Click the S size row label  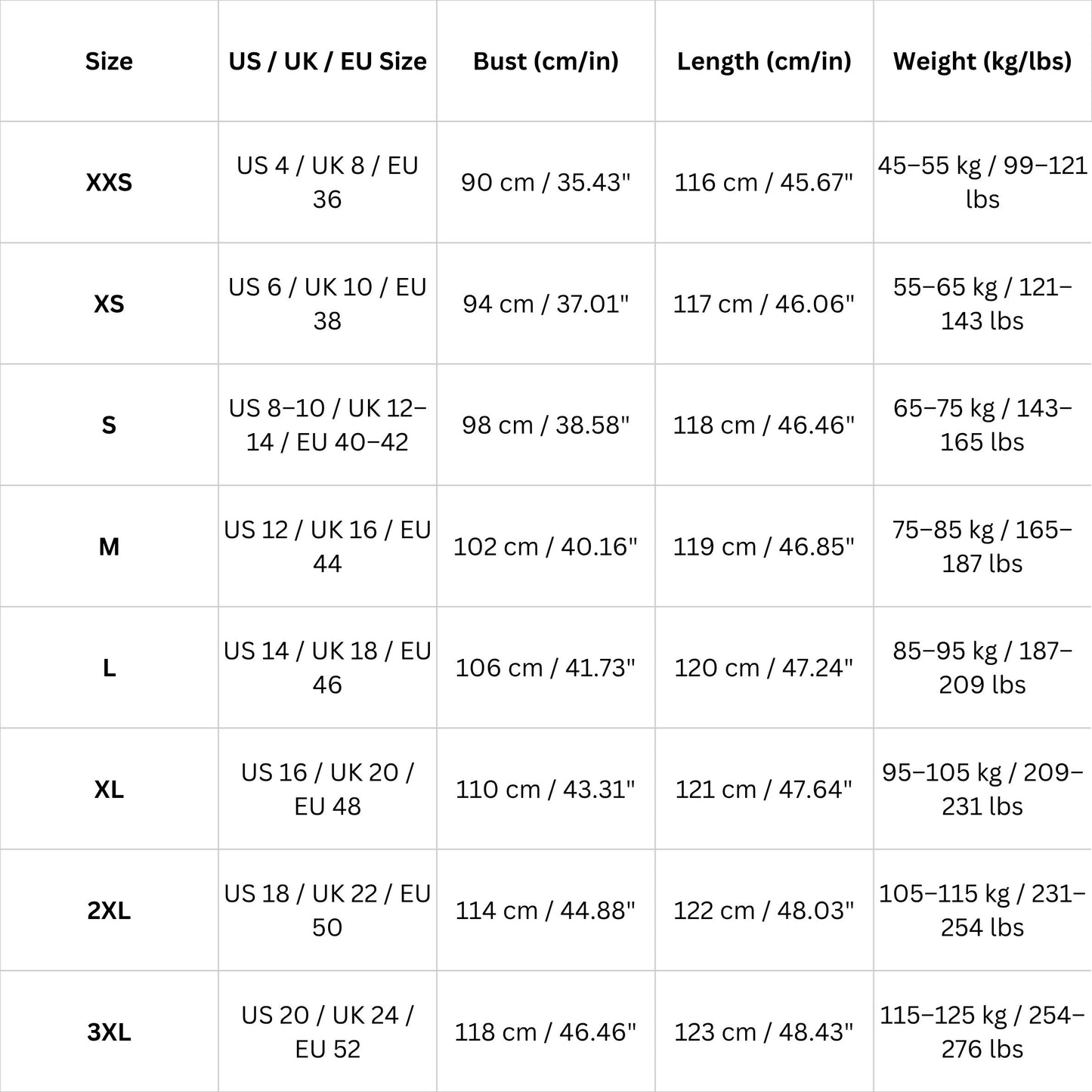click(x=109, y=425)
